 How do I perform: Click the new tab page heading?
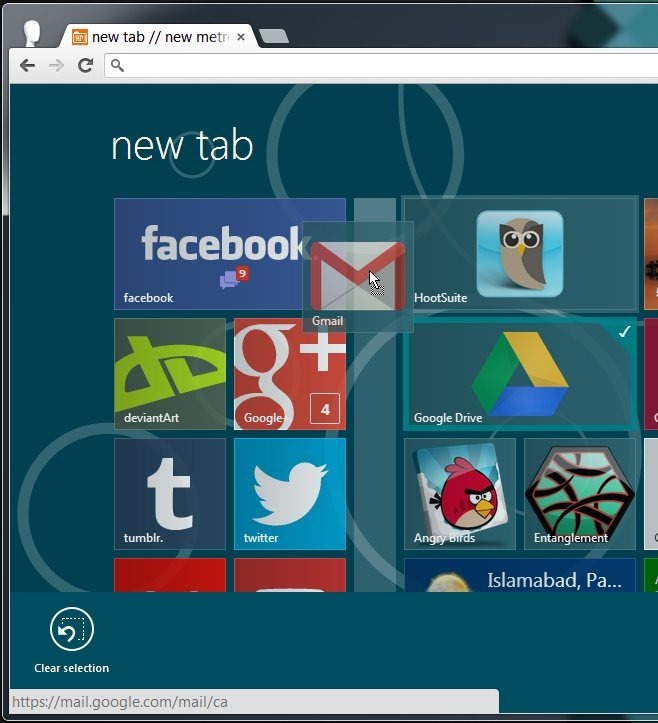[x=182, y=145]
